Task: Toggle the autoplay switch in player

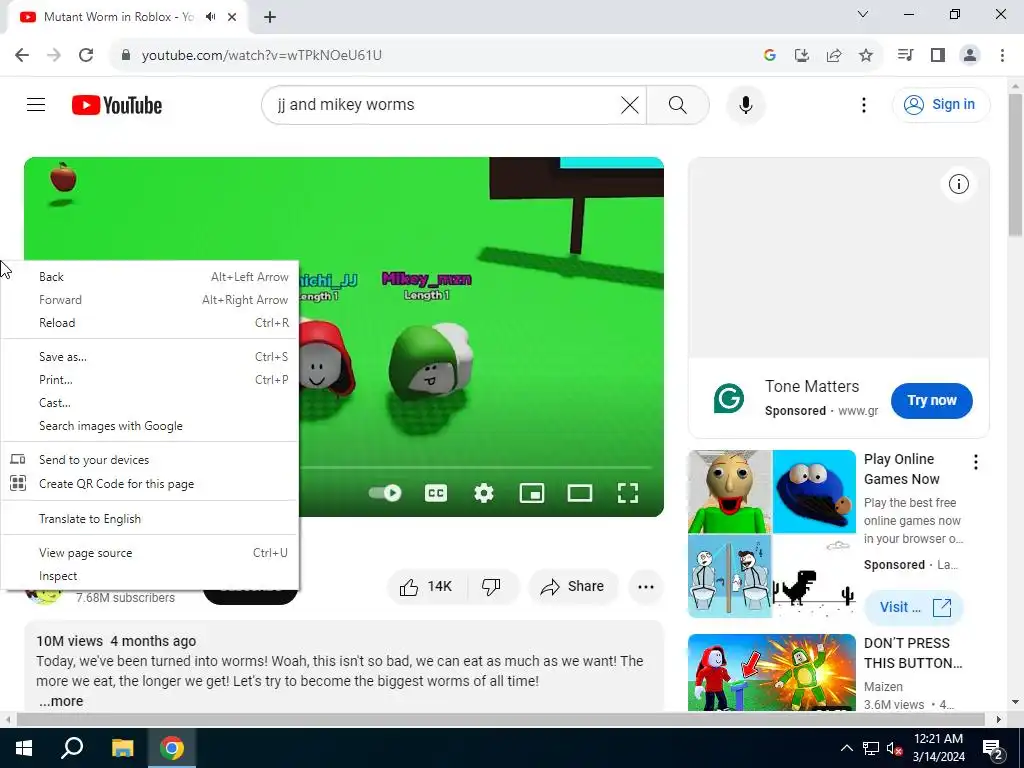Action: [385, 492]
